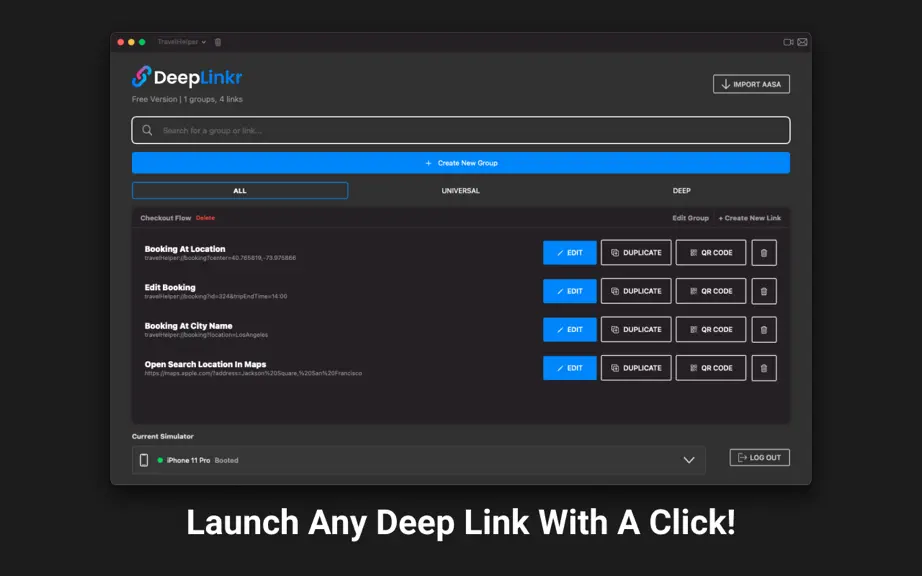Click trash icon in the title bar
The image size is (922, 576).
[218, 42]
